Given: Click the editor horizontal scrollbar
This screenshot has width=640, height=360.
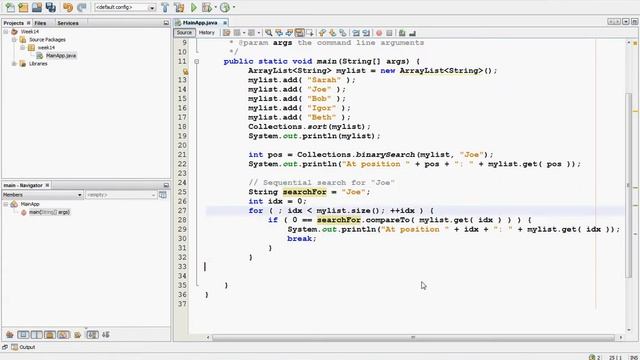Looking at the screenshot, I should coord(413,338).
